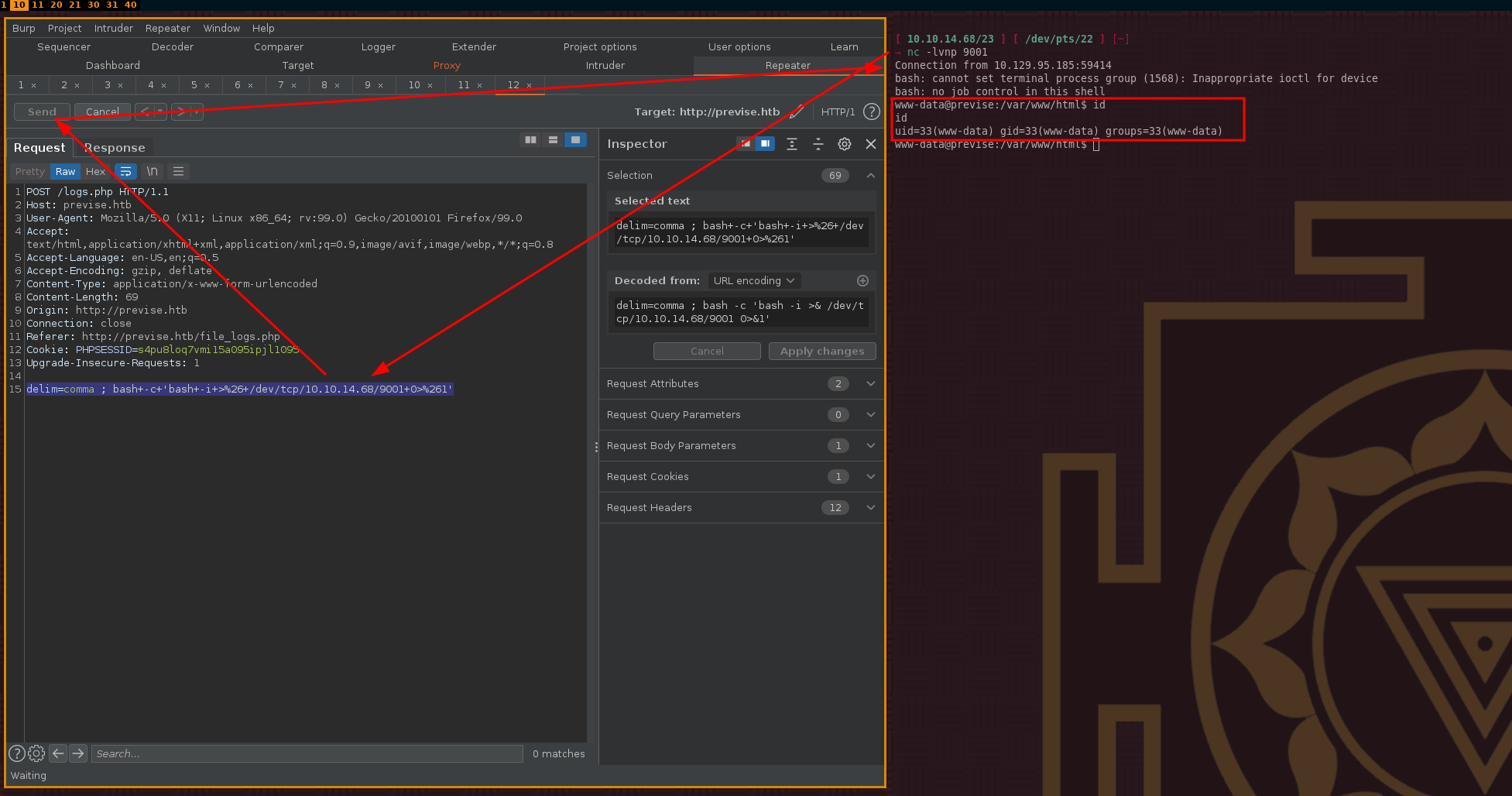This screenshot has height=796, width=1512.
Task: Add decoding step plus icon
Action: tap(862, 280)
